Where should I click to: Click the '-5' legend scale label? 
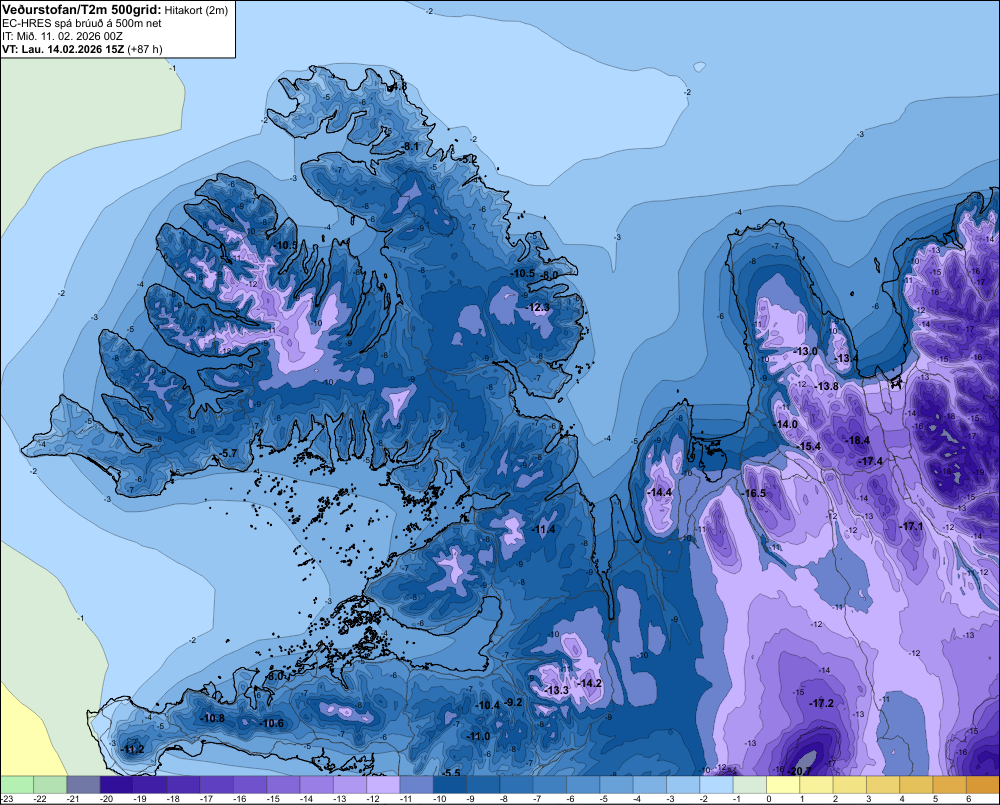click(x=604, y=799)
